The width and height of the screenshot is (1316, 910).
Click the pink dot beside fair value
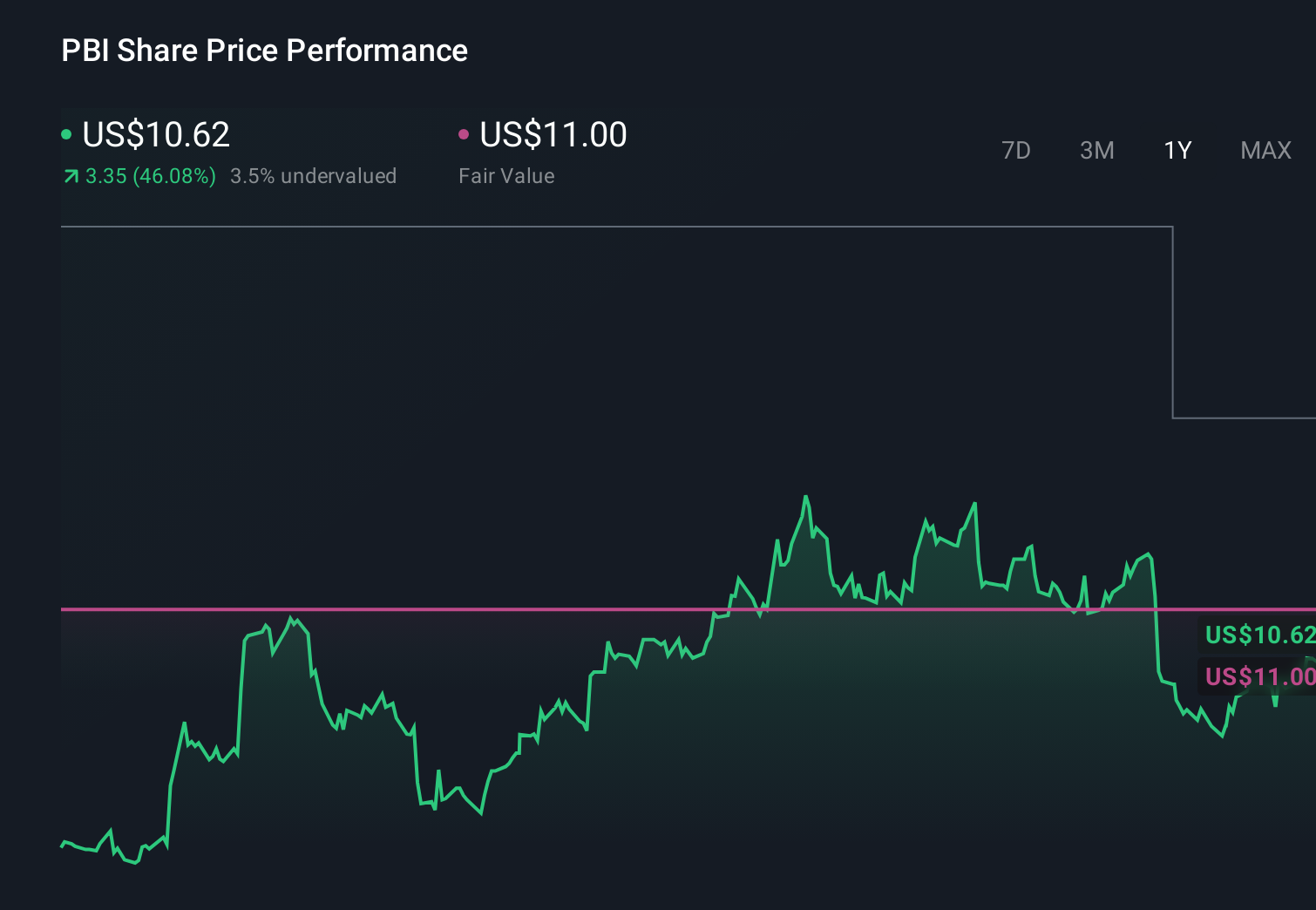(x=464, y=134)
